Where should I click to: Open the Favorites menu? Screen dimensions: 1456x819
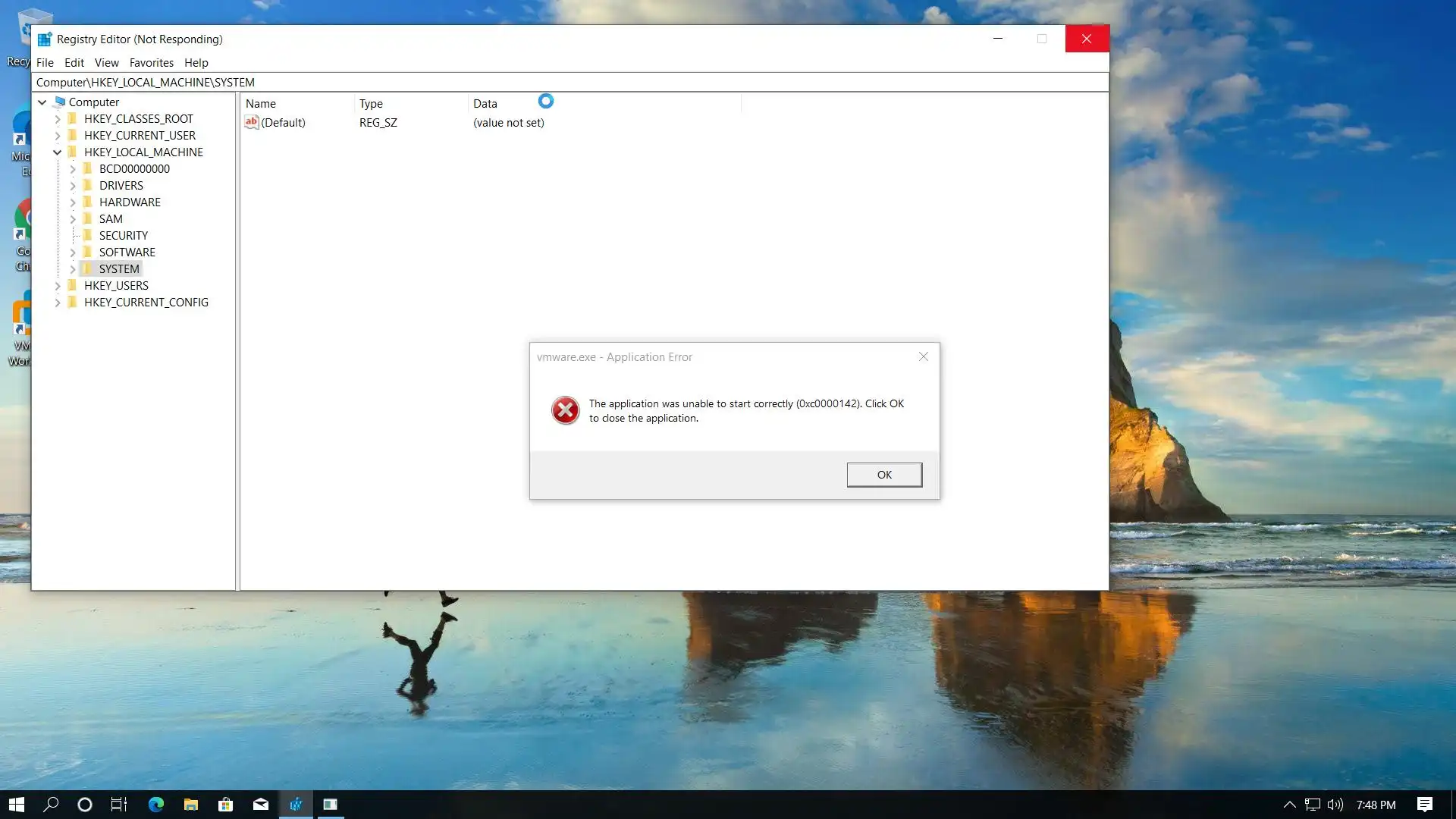point(151,63)
